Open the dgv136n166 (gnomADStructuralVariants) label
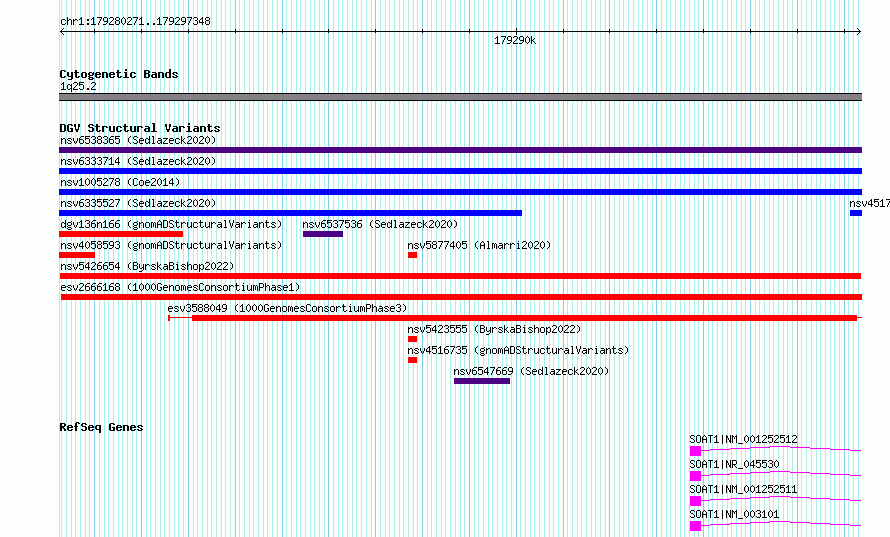Screen dimensions: 890x537 tap(171, 224)
